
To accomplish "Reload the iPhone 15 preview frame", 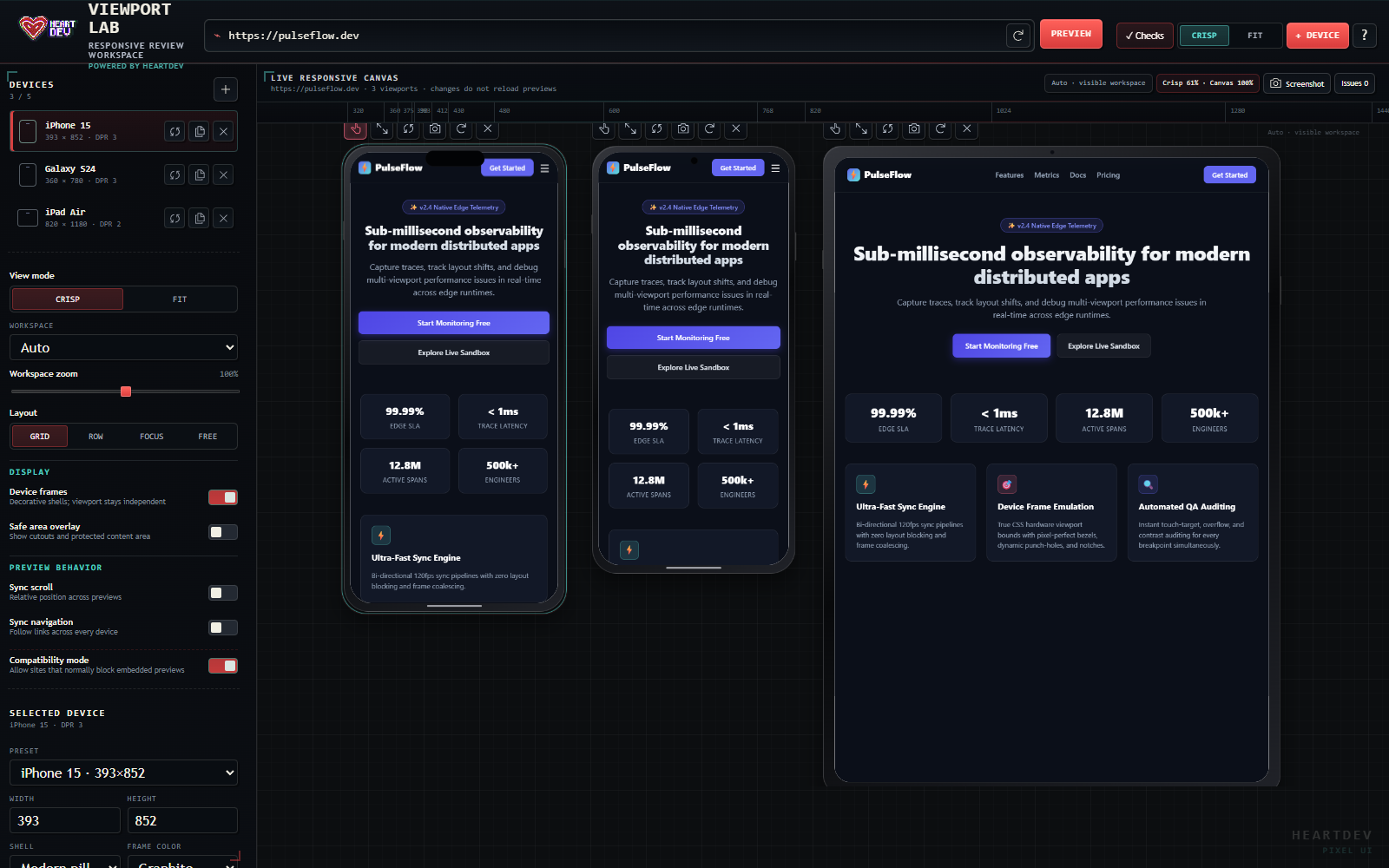I will point(462,128).
